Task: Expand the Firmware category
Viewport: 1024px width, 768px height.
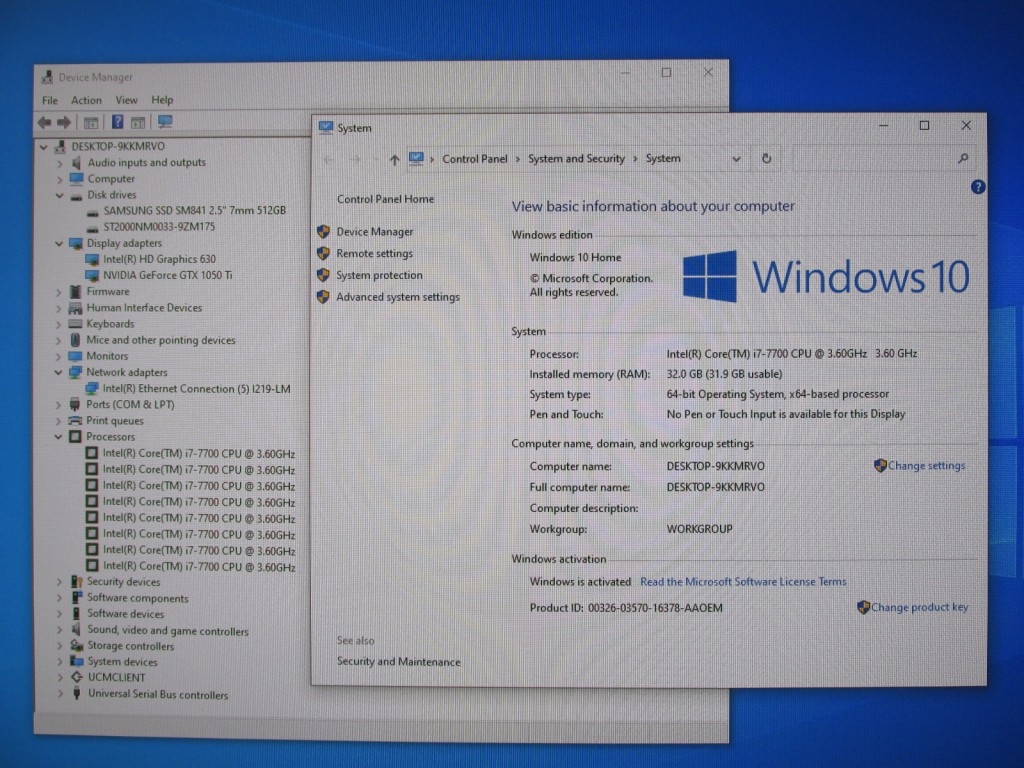Action: click(x=59, y=292)
